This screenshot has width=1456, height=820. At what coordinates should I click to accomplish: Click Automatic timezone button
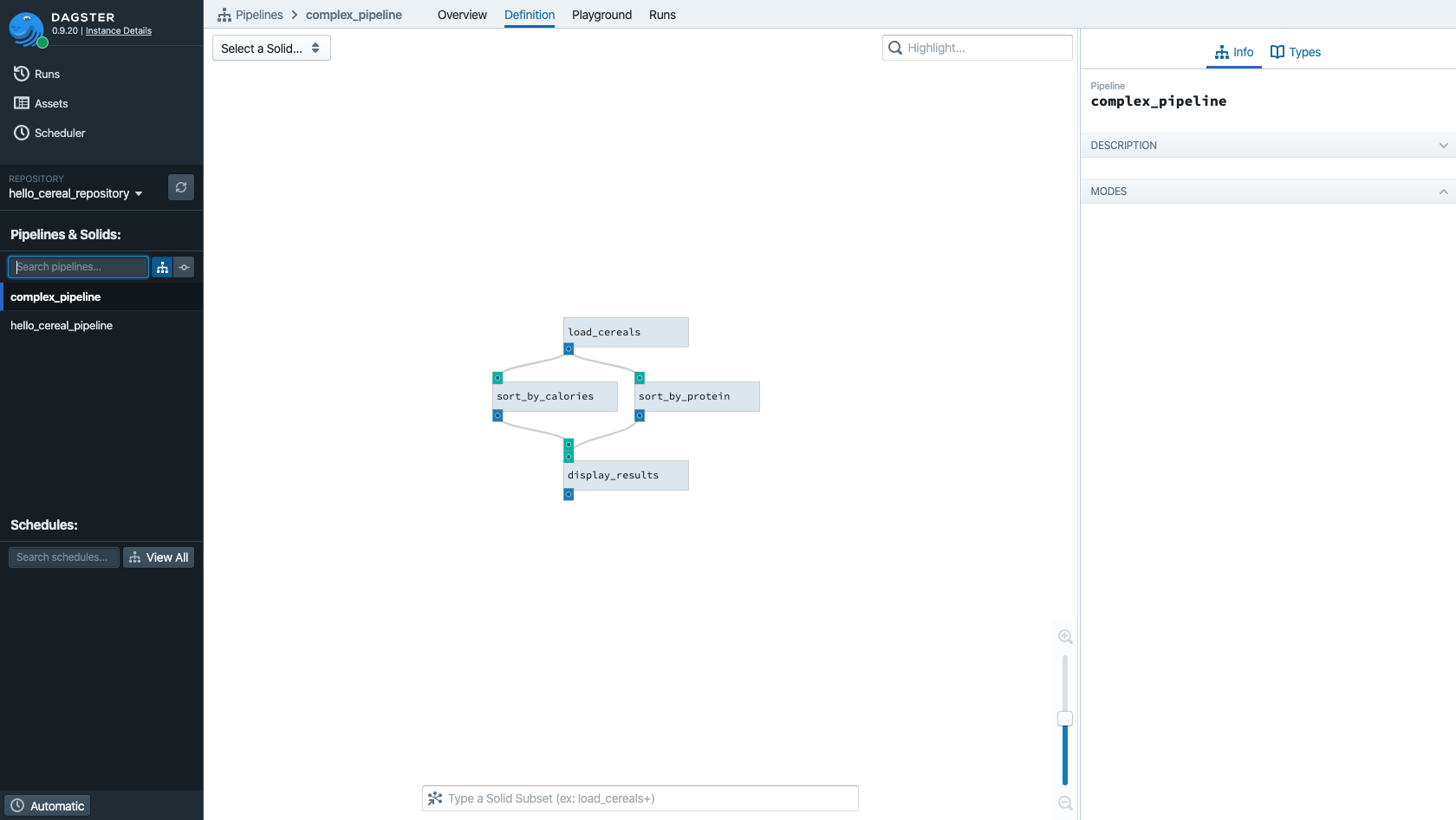[x=48, y=806]
